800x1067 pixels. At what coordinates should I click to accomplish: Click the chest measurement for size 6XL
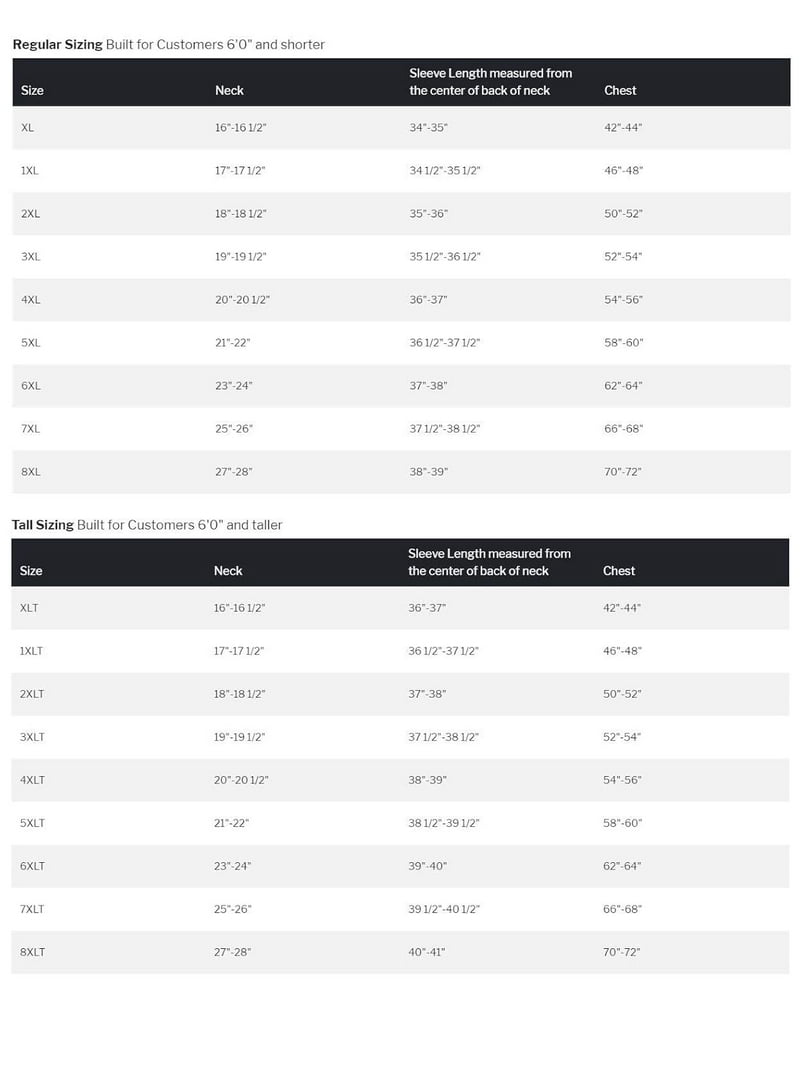coord(623,386)
